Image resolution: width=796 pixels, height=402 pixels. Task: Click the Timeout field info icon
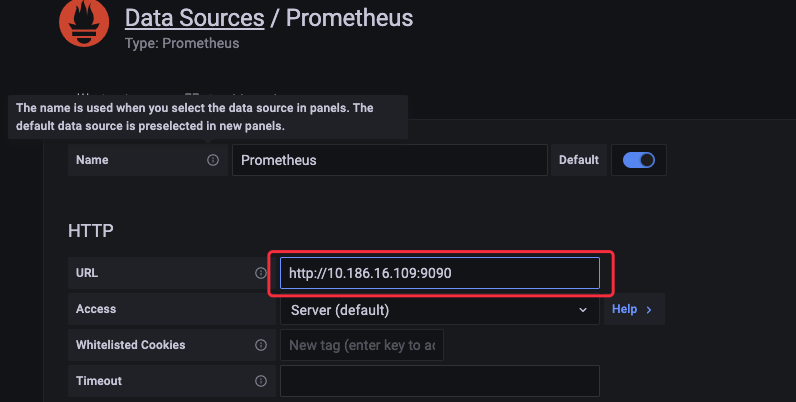point(261,381)
